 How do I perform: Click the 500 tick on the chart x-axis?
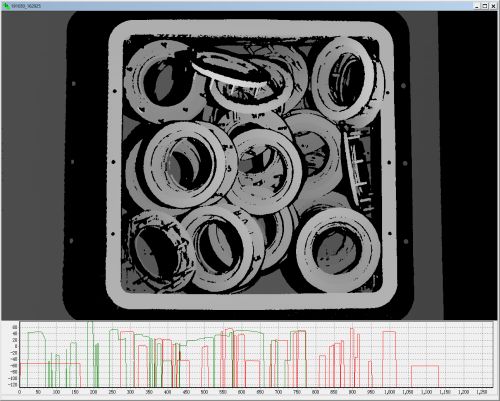(204, 392)
